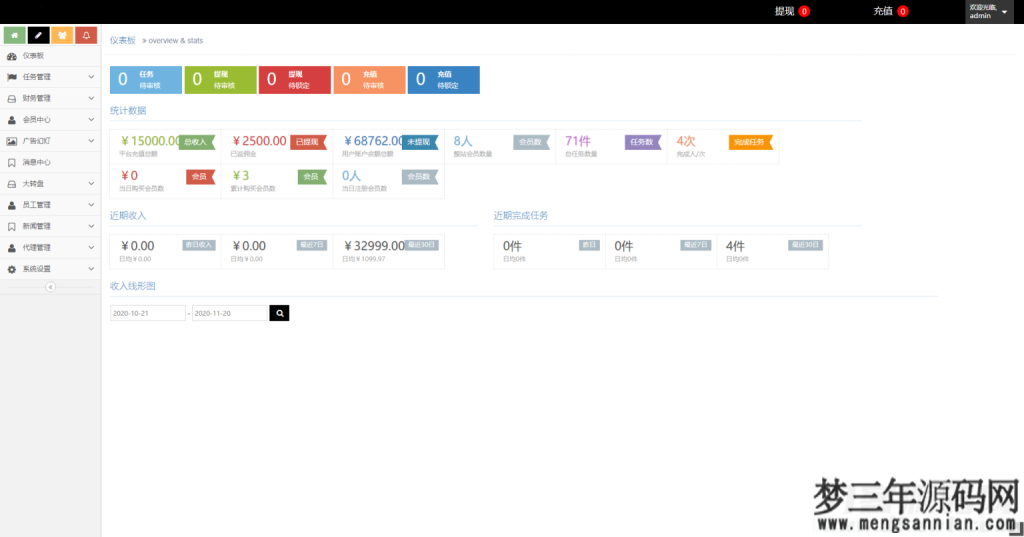Click the 收入线形图 section heading
1024x537 pixels.
click(133, 286)
